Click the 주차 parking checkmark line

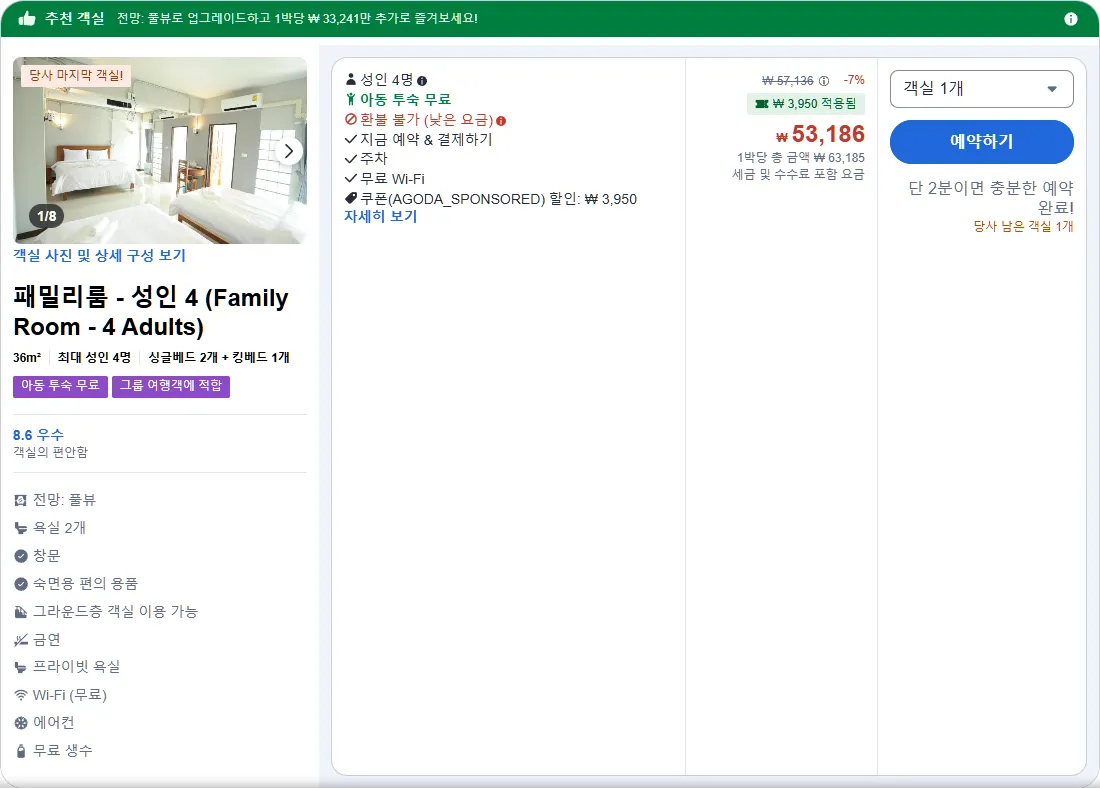pos(366,159)
